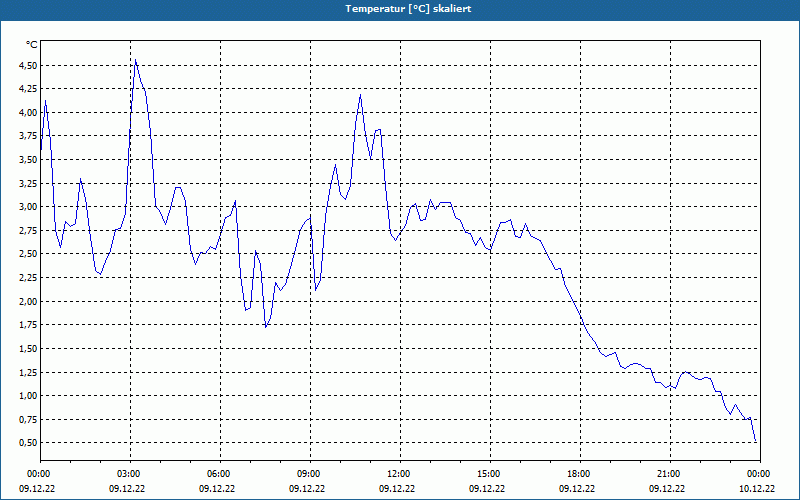Click the 3,75 y-axis label
The width and height of the screenshot is (800, 500).
[29, 136]
